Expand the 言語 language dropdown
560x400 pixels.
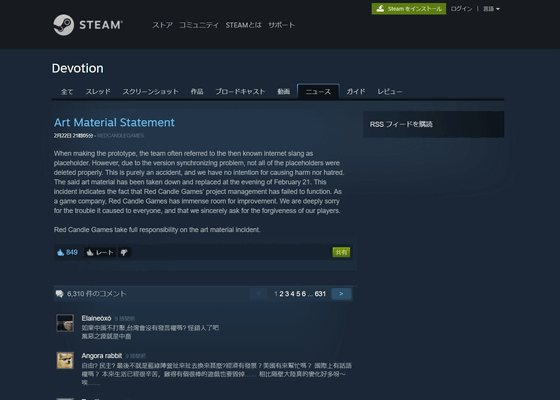[x=491, y=9]
